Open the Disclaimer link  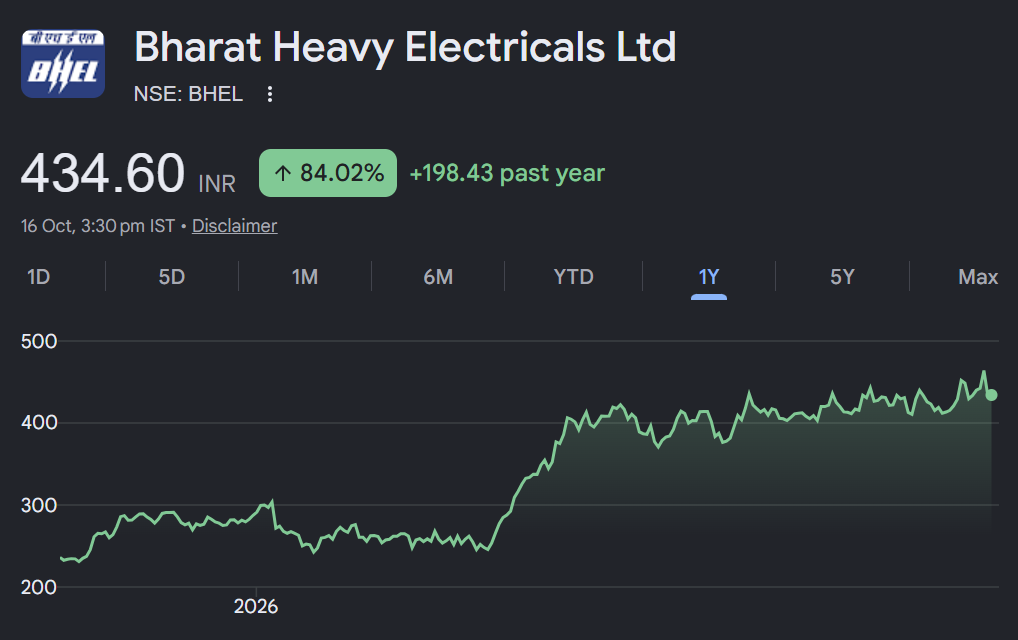click(234, 226)
